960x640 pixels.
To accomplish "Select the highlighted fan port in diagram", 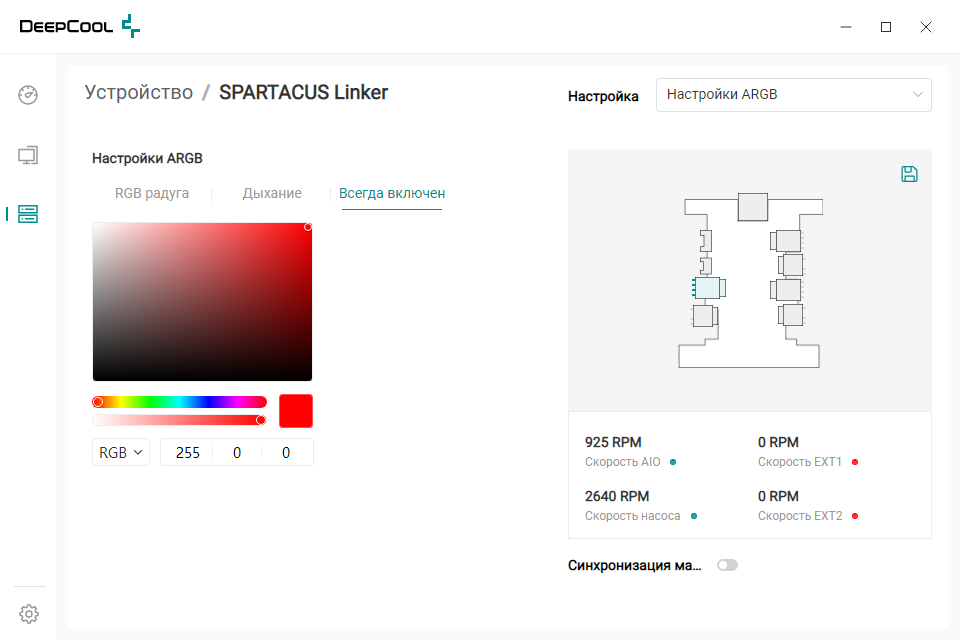I will point(709,288).
